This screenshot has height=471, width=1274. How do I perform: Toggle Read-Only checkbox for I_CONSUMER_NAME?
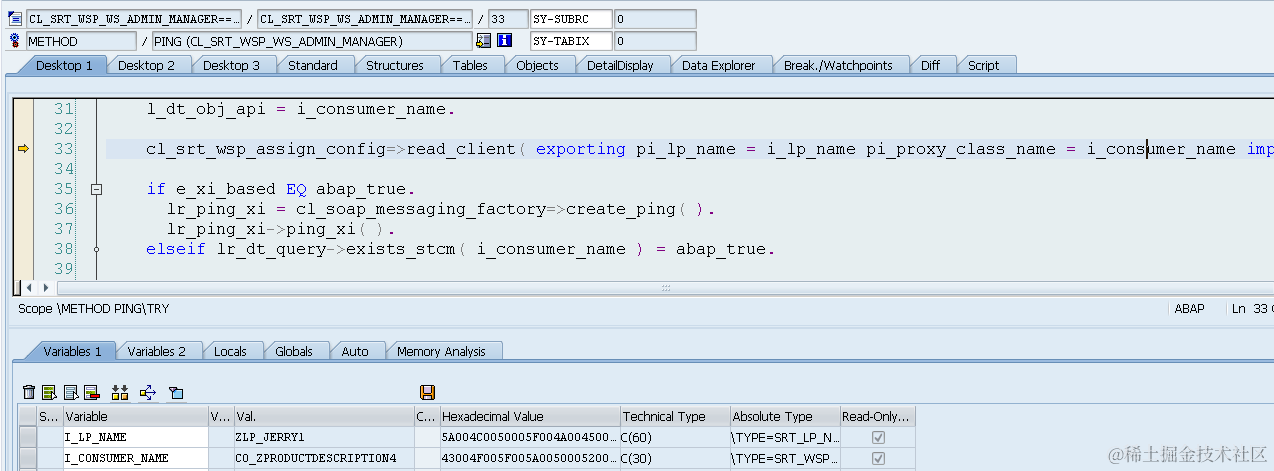point(878,458)
